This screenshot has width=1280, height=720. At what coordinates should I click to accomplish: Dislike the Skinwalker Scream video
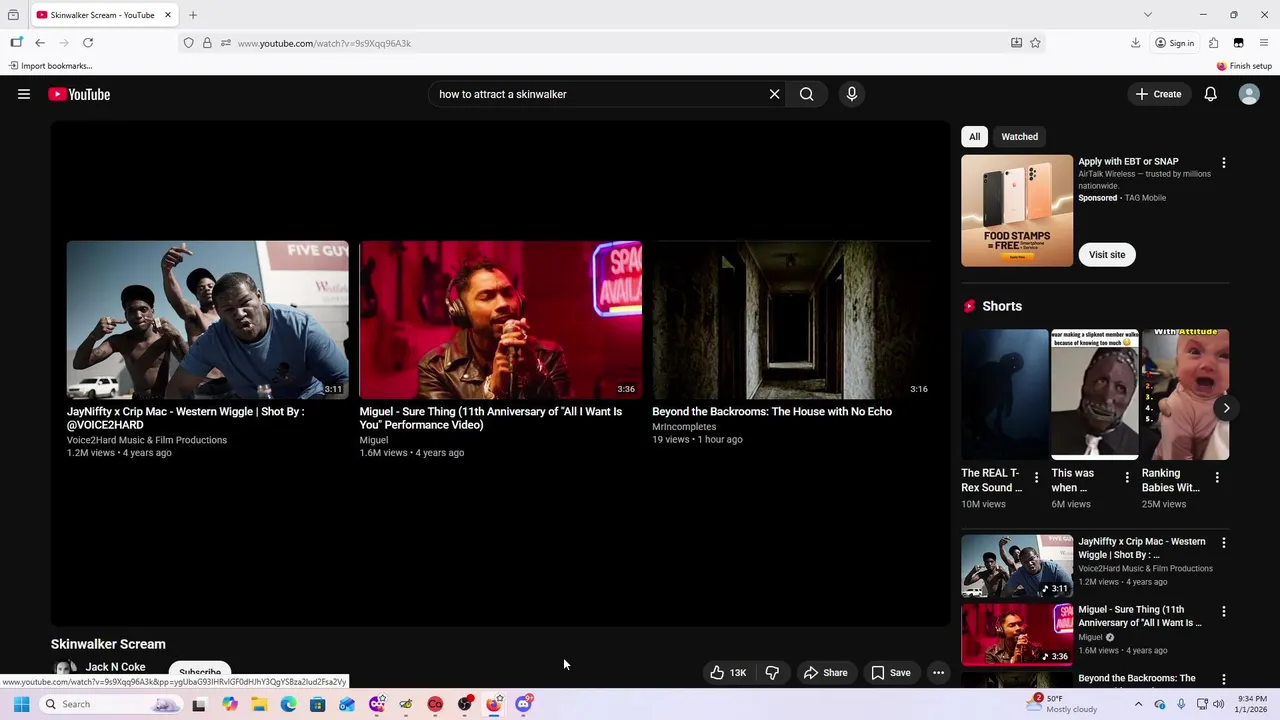[772, 673]
